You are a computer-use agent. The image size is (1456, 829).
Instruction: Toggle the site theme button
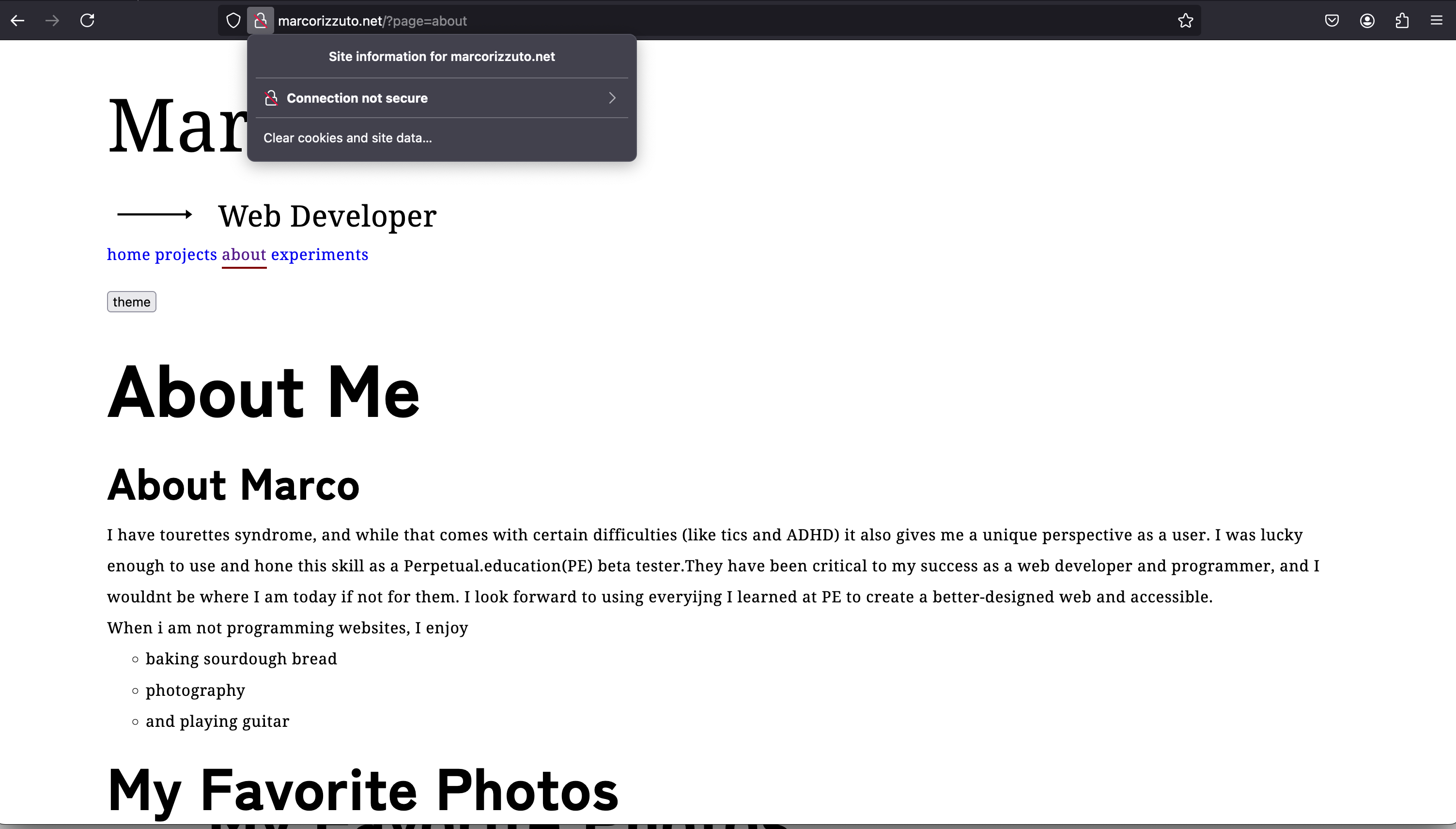[x=132, y=302]
